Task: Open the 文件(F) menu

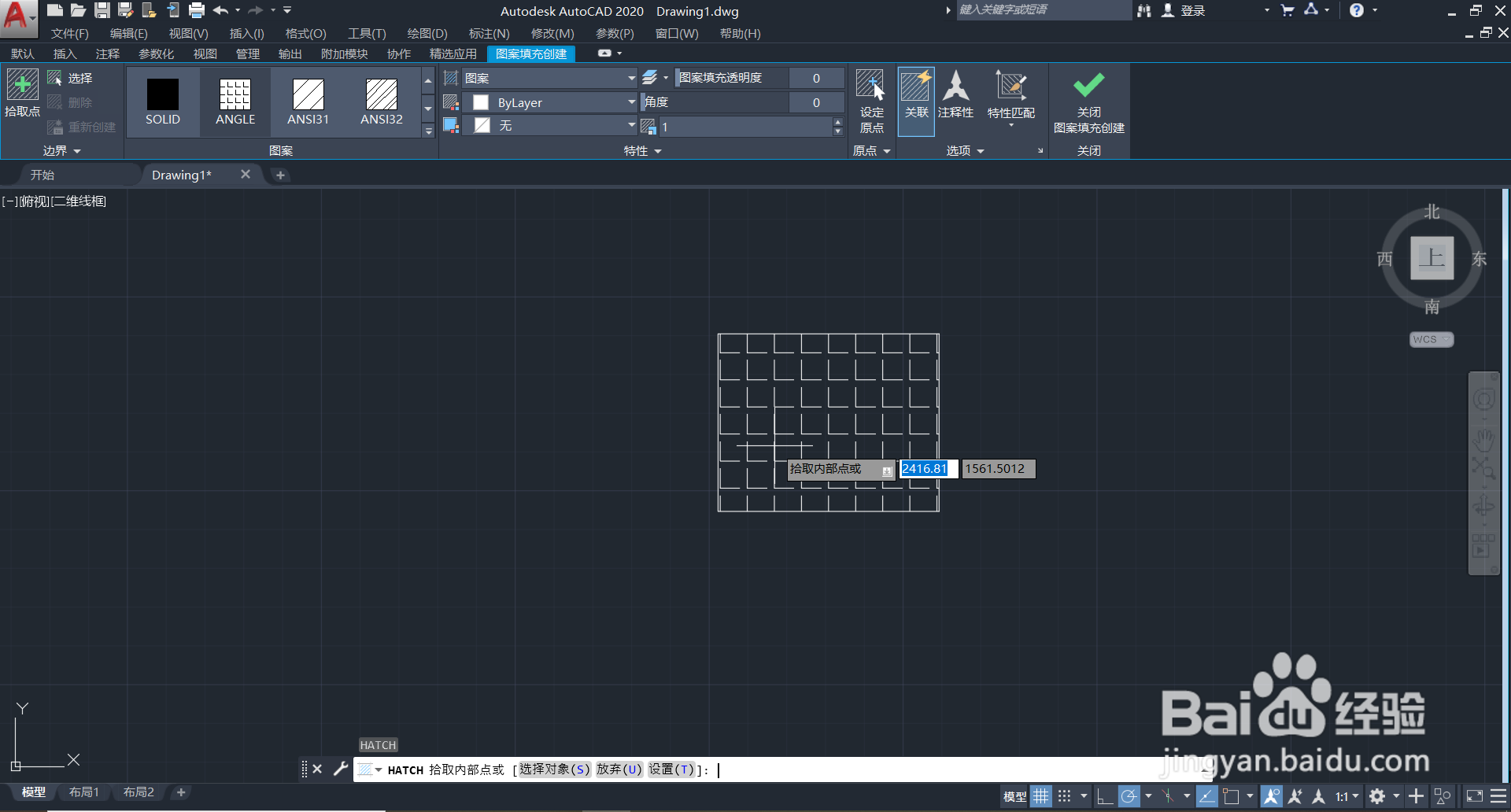Action: pyautogui.click(x=70, y=34)
